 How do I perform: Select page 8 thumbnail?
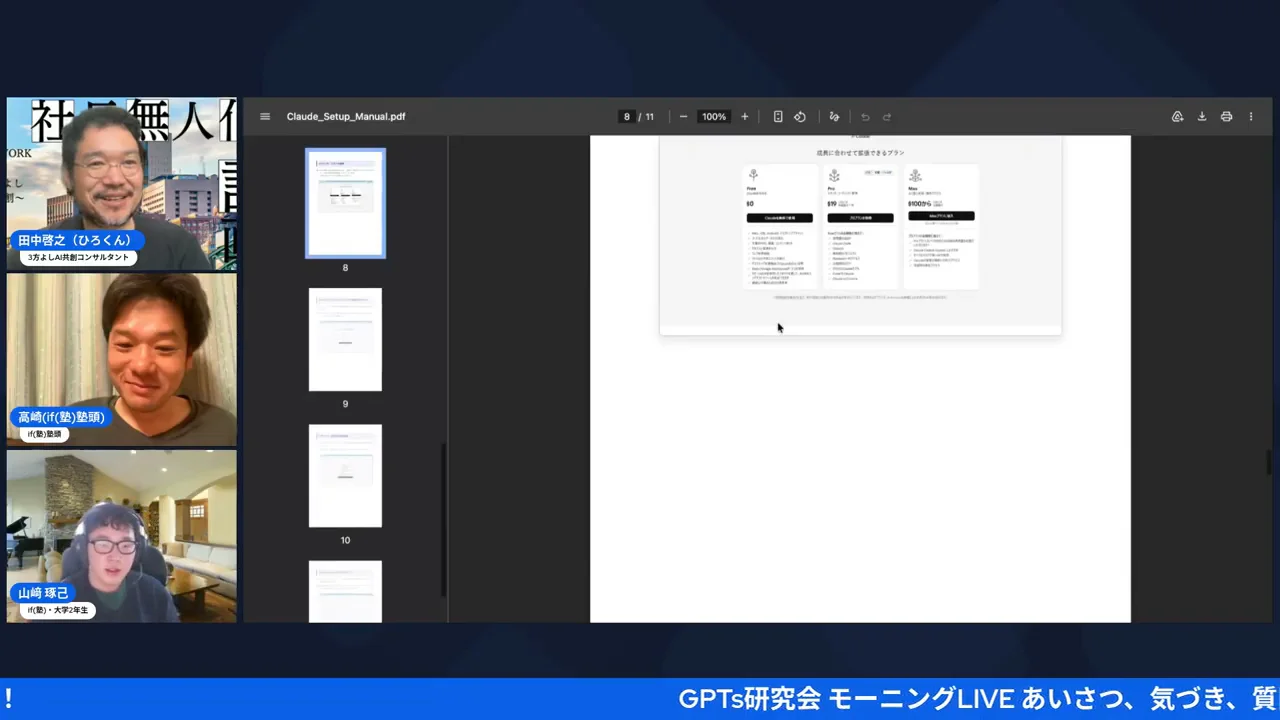point(345,203)
